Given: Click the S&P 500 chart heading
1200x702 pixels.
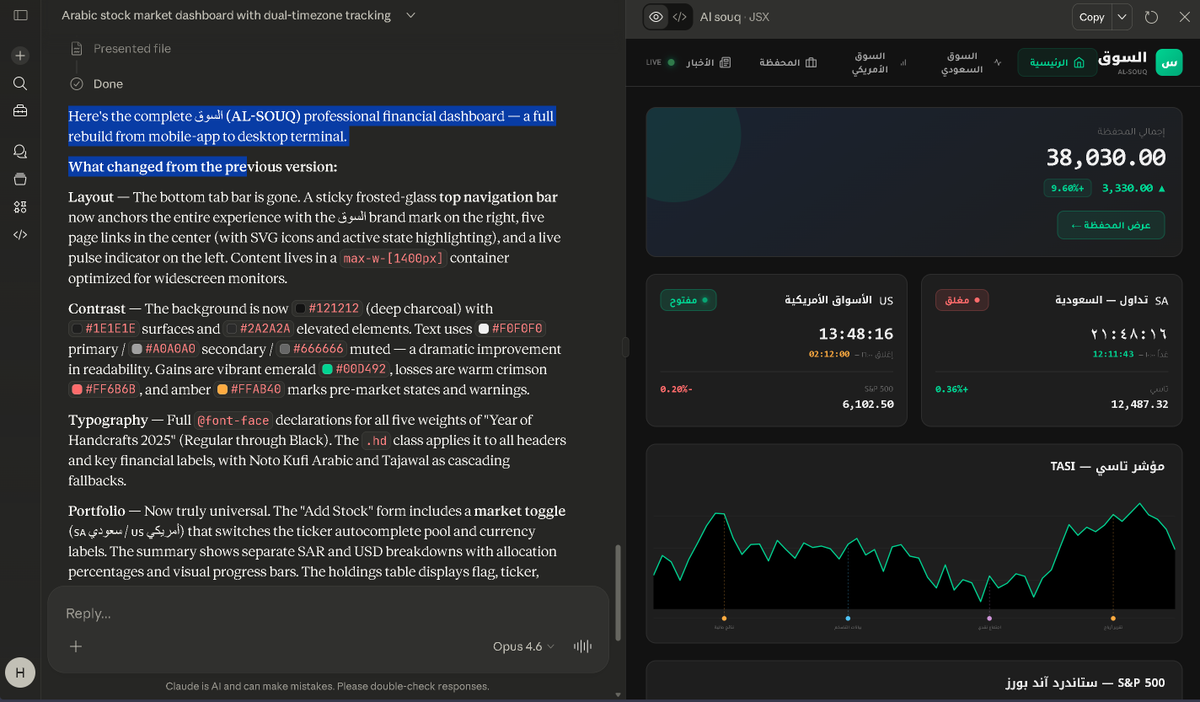Looking at the screenshot, I should point(1085,683).
